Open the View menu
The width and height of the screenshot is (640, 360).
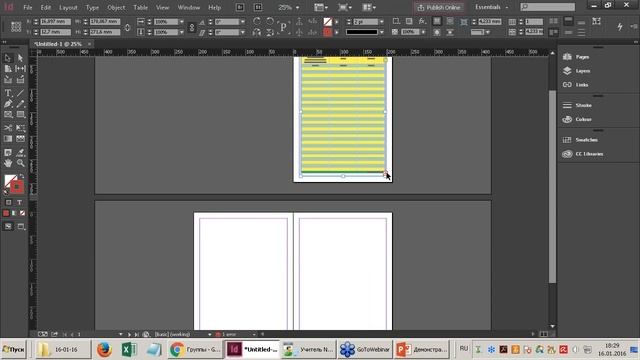pos(162,7)
